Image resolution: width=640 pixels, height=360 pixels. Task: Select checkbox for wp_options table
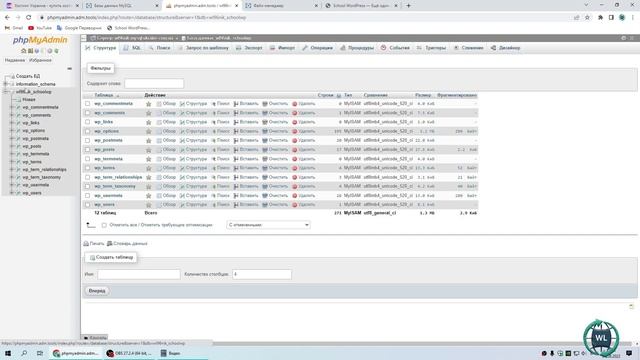point(87,131)
